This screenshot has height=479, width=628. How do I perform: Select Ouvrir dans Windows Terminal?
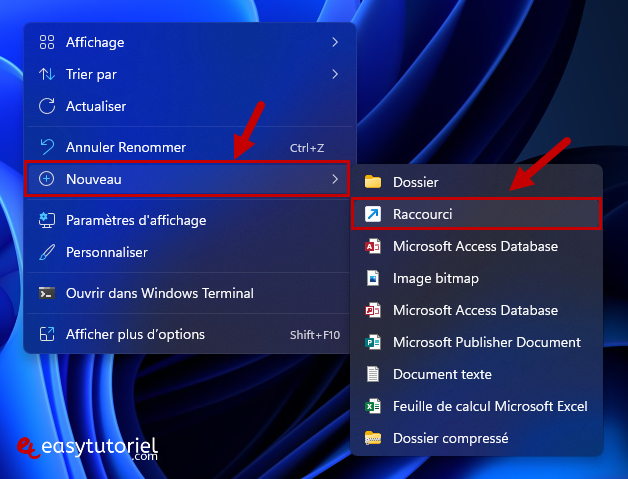[x=190, y=293]
